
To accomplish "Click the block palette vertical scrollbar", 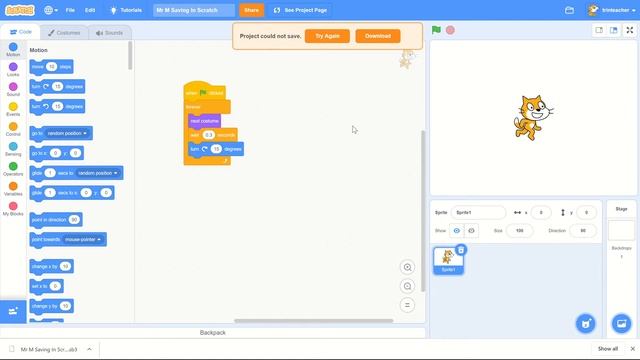I will click(130, 56).
